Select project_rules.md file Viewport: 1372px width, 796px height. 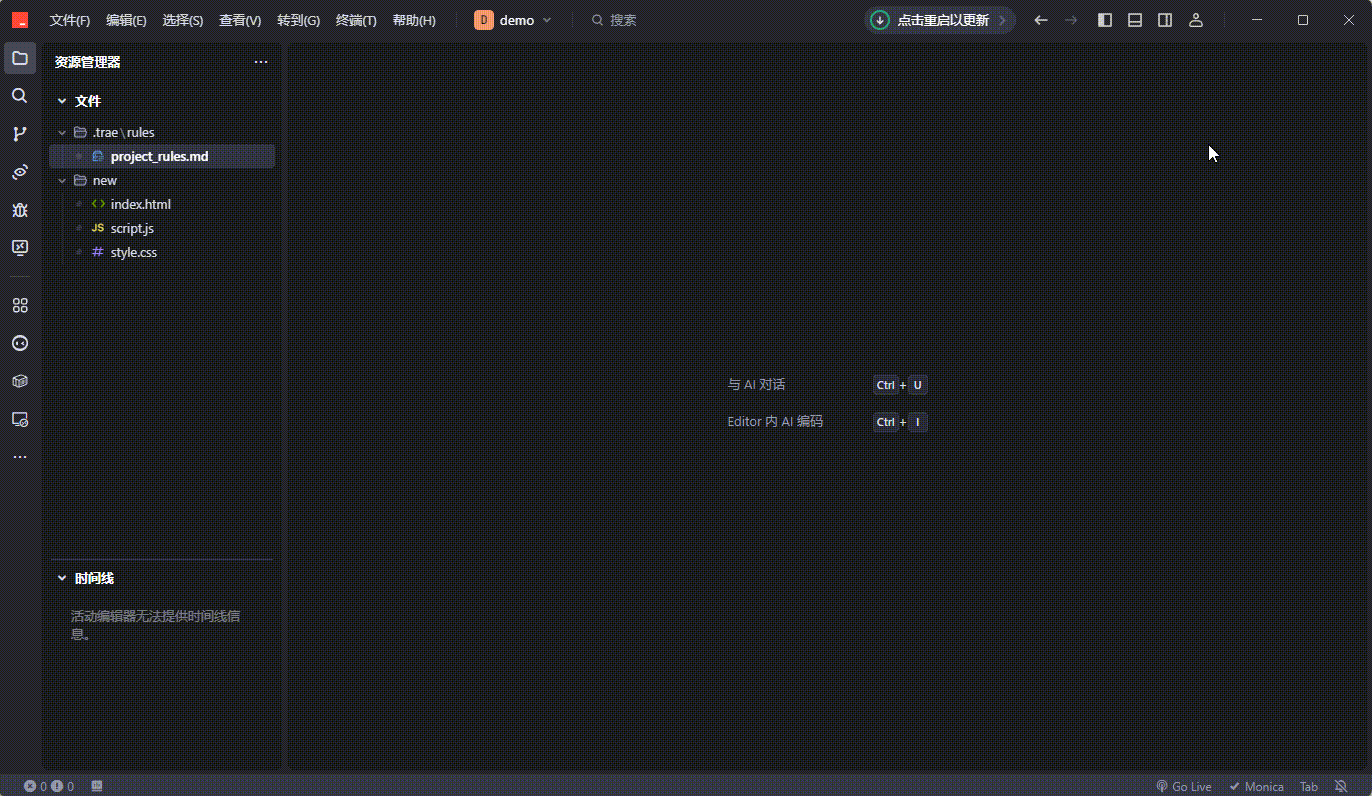pos(162,156)
